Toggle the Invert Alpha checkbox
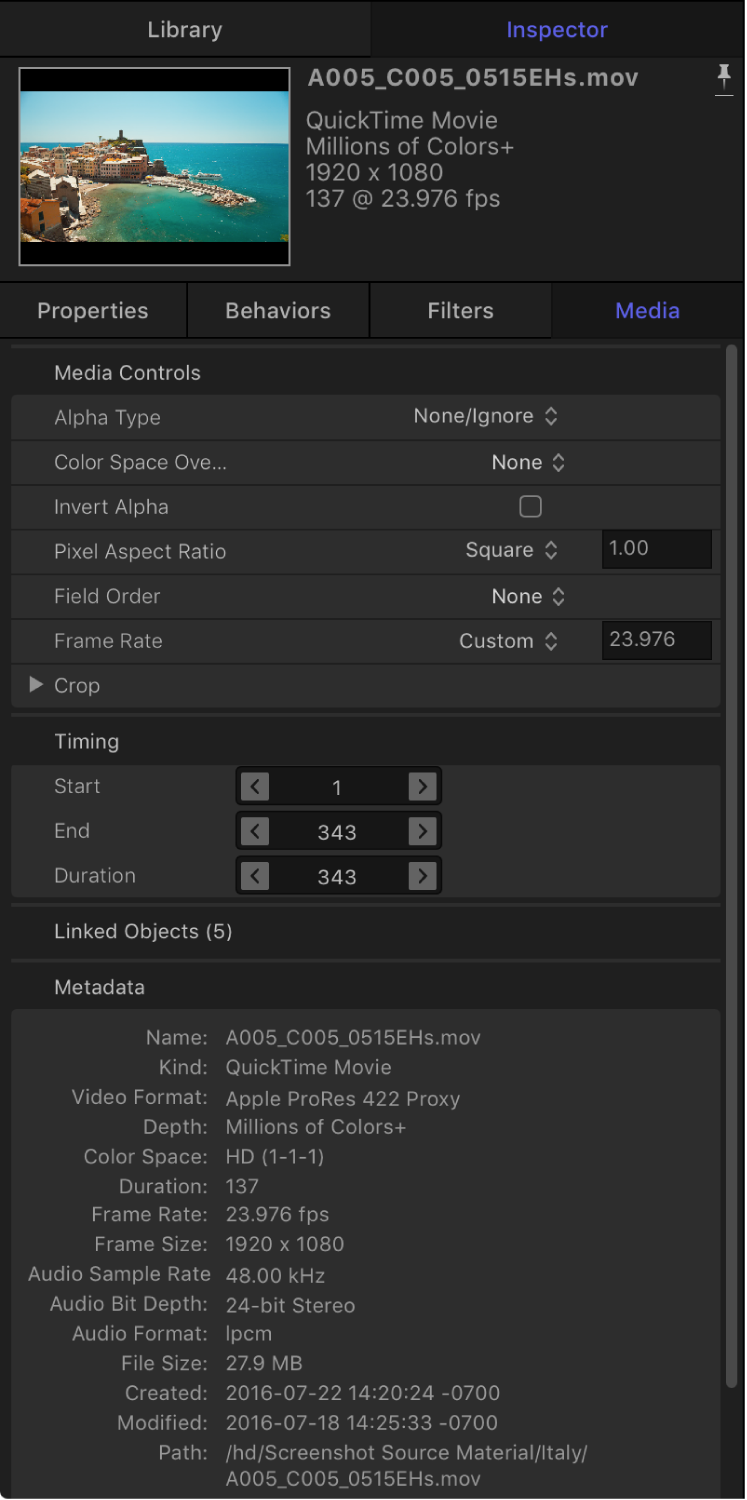Viewport: 747px width, 1500px height. coord(530,507)
